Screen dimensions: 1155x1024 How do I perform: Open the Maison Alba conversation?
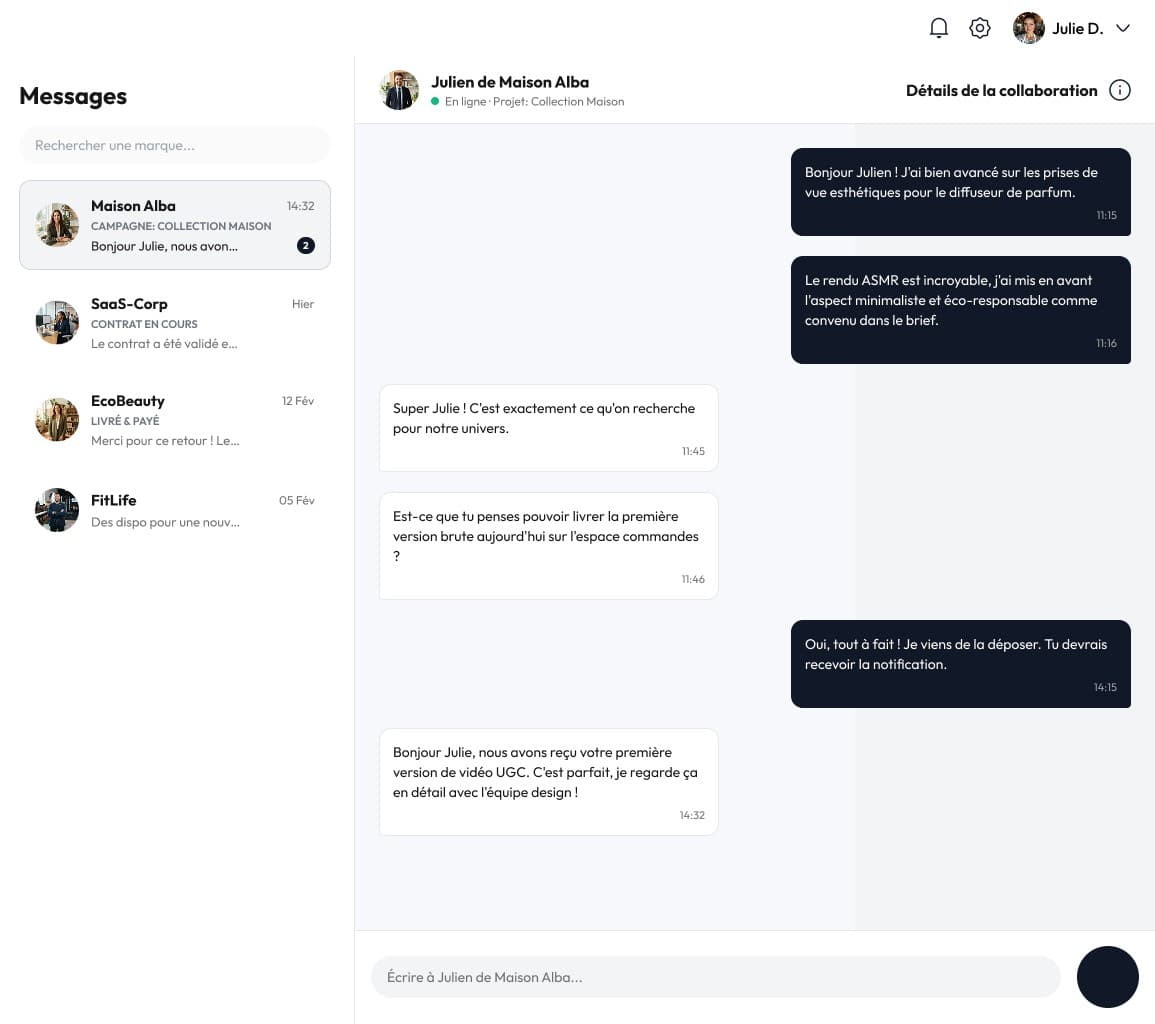coord(175,225)
